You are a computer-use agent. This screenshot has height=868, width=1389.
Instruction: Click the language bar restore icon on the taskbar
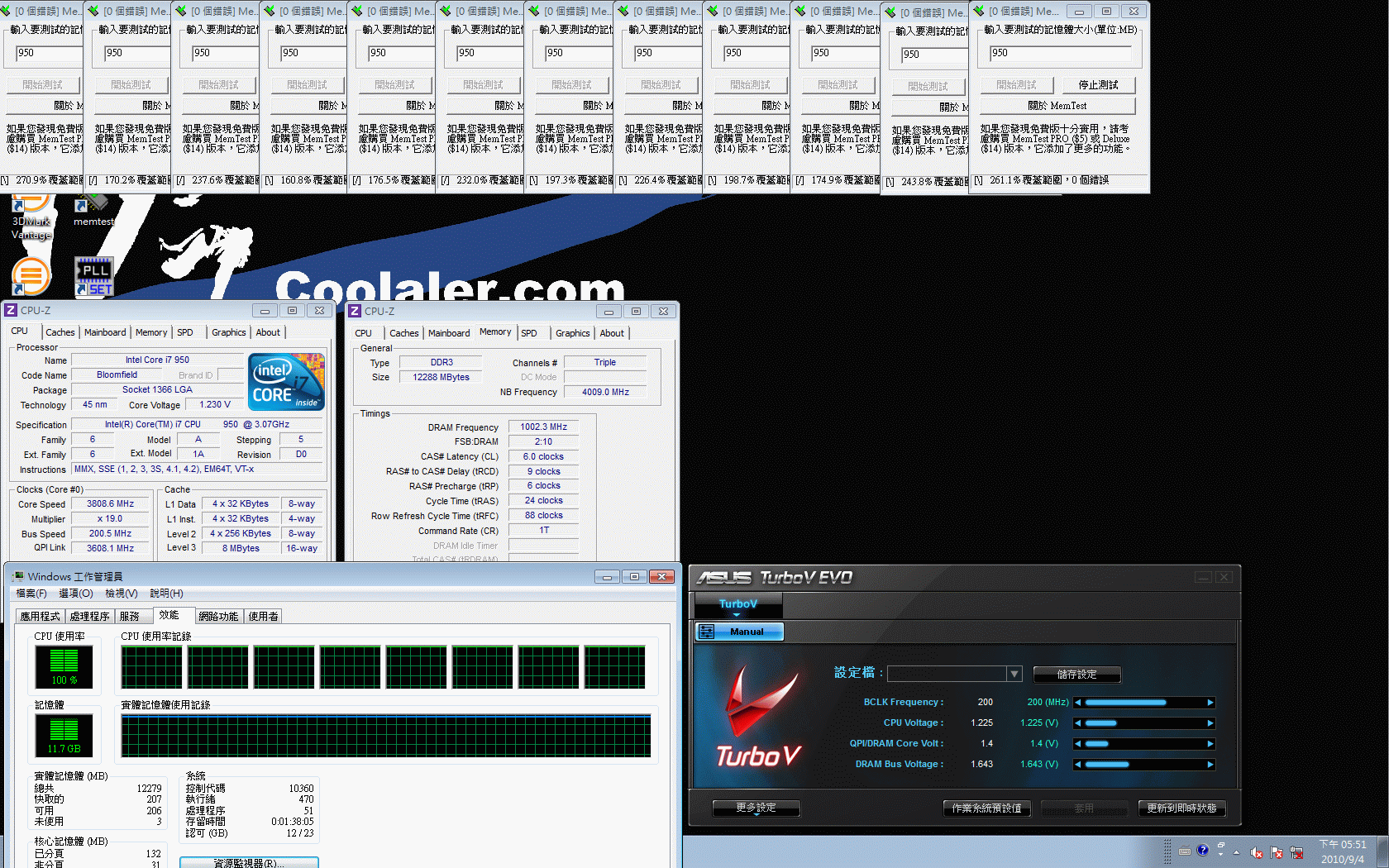tap(1221, 845)
